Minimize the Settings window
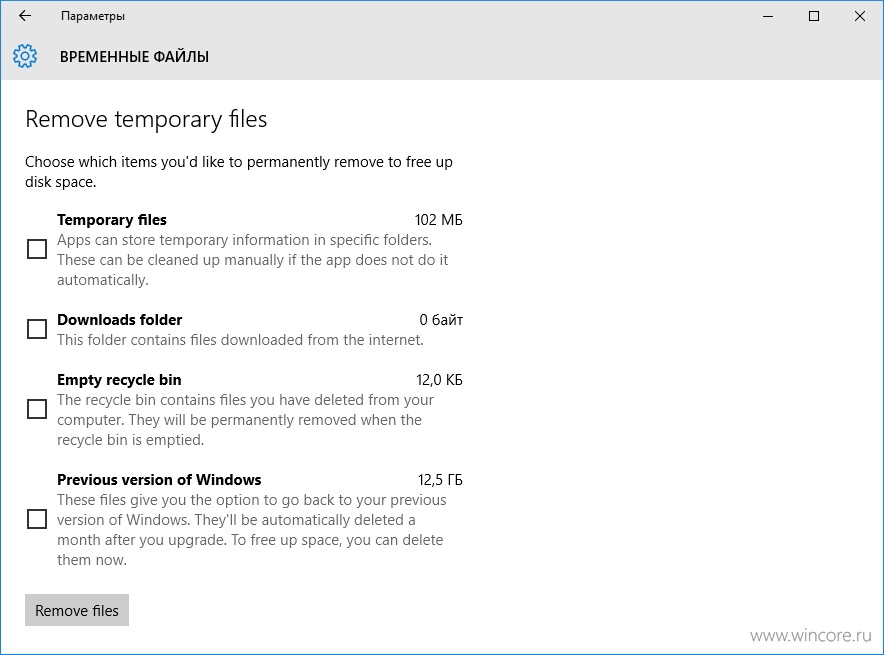This screenshot has width=884, height=655. click(768, 16)
